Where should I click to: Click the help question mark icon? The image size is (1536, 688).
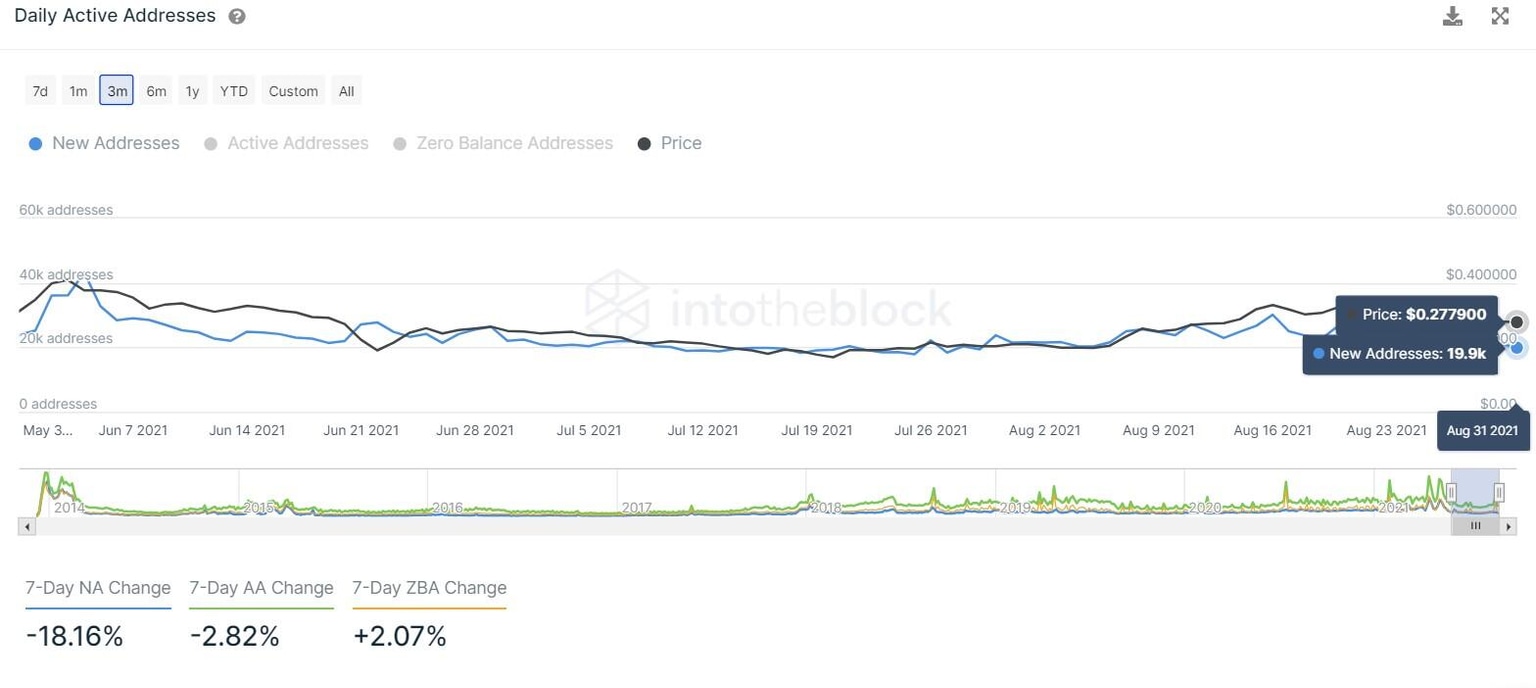pyautogui.click(x=237, y=17)
